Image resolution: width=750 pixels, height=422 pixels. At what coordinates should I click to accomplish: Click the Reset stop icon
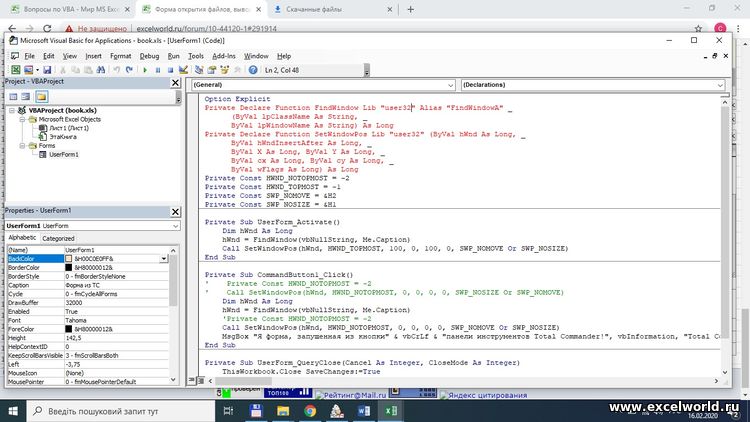pyautogui.click(x=170, y=70)
